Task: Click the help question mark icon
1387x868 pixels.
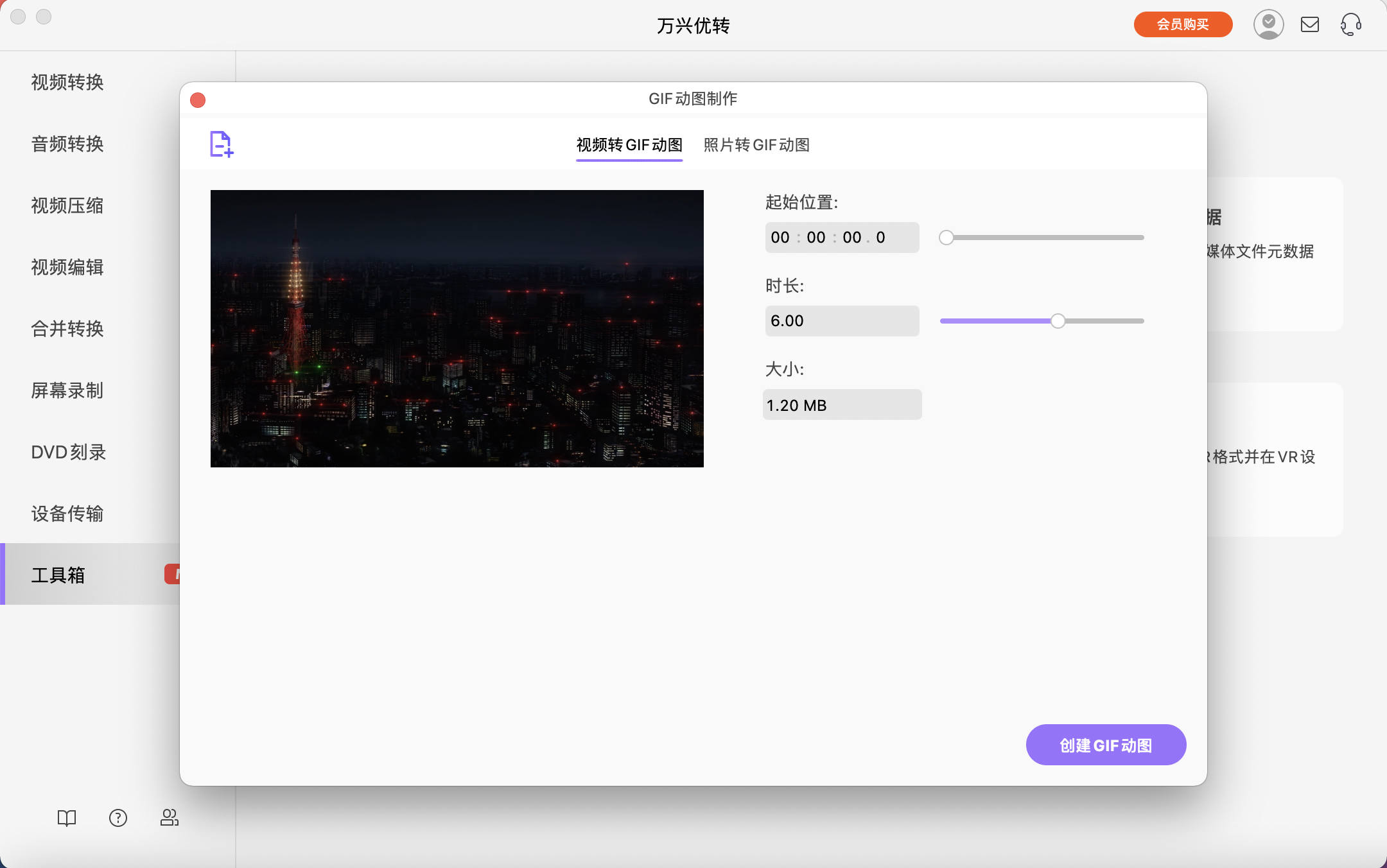Action: pyautogui.click(x=118, y=818)
